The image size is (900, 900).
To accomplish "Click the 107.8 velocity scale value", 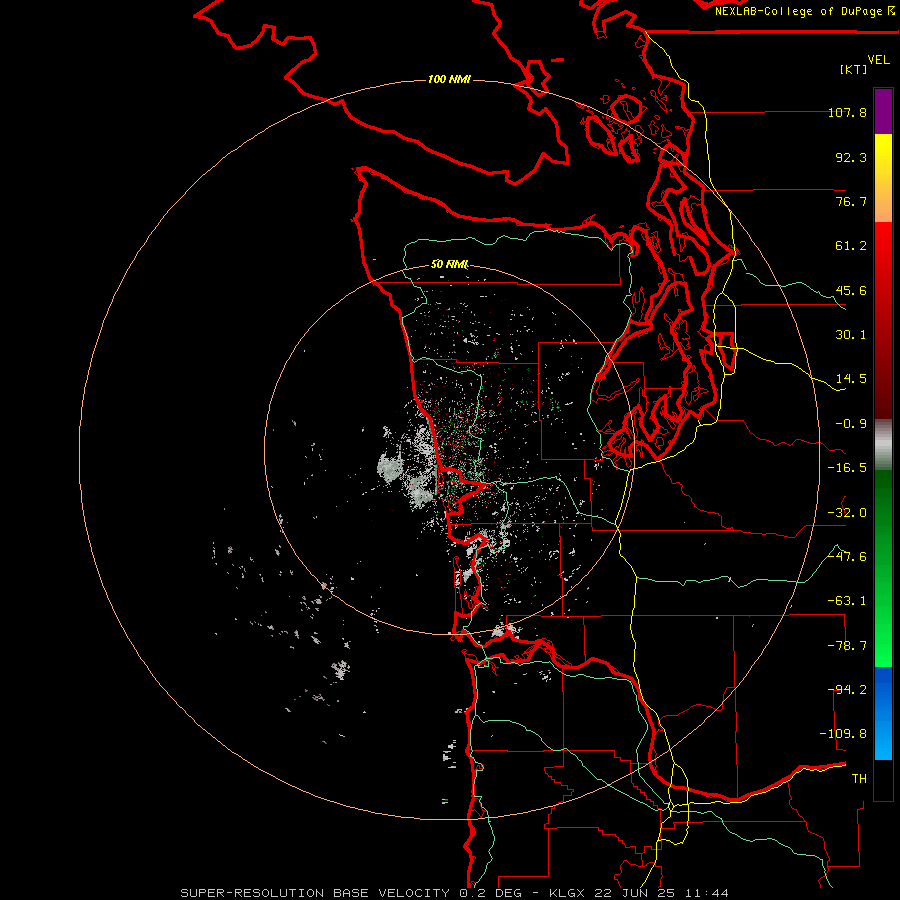I will click(847, 112).
